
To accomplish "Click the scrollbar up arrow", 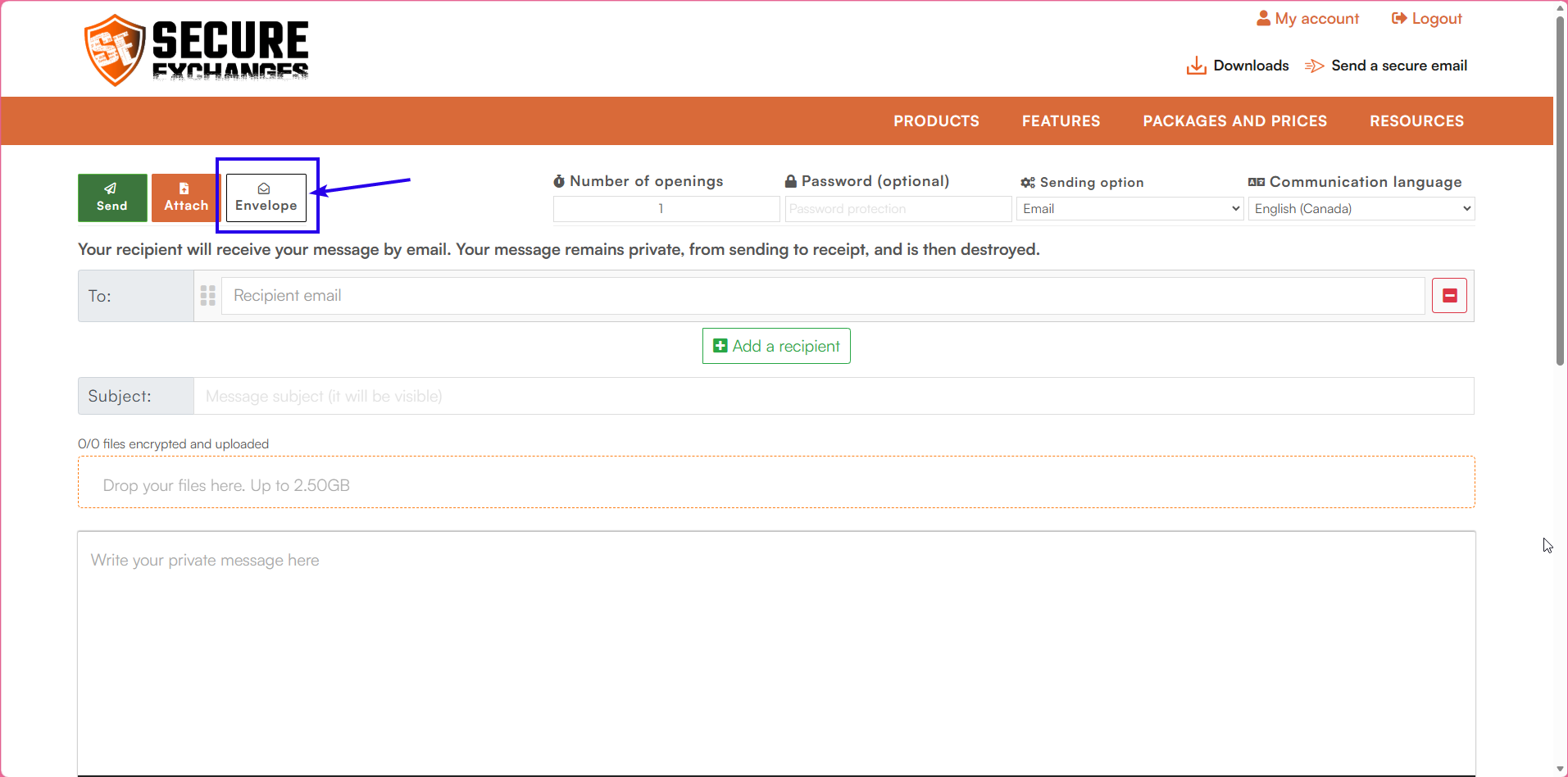I will [1561, 7].
